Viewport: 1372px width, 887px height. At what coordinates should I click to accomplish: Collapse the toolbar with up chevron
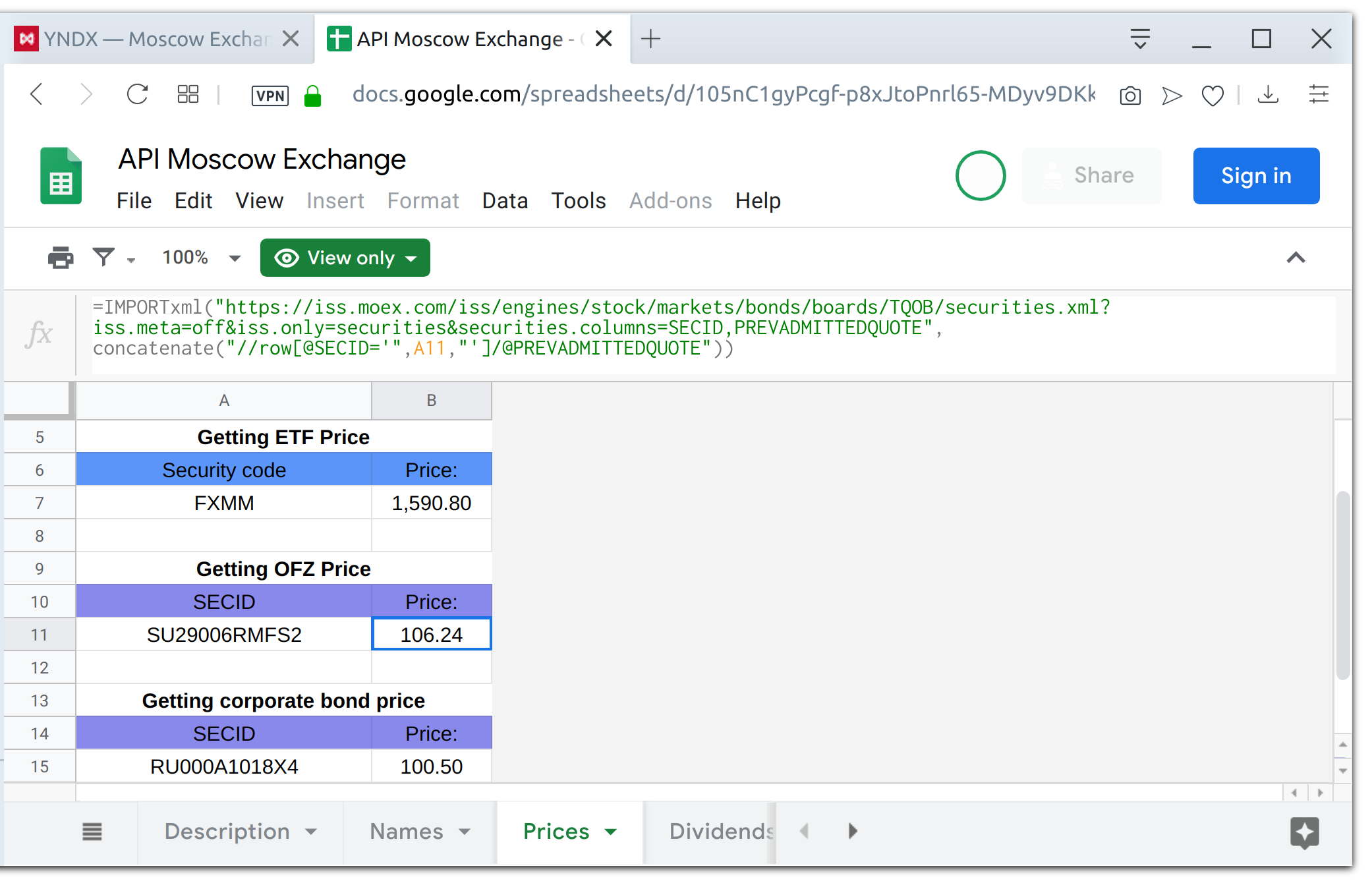click(x=1296, y=258)
